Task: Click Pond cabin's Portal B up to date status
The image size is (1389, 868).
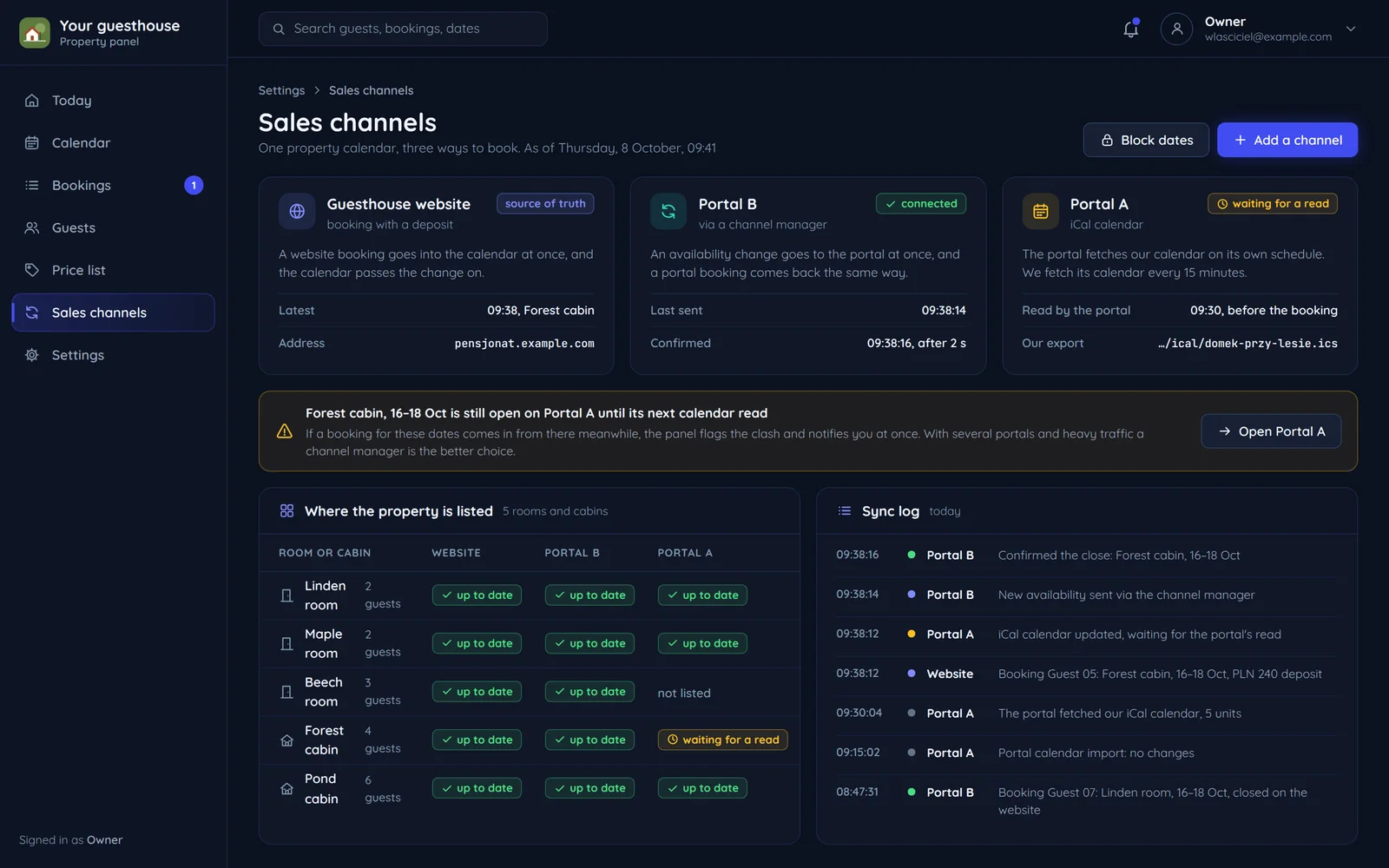Action: point(589,788)
